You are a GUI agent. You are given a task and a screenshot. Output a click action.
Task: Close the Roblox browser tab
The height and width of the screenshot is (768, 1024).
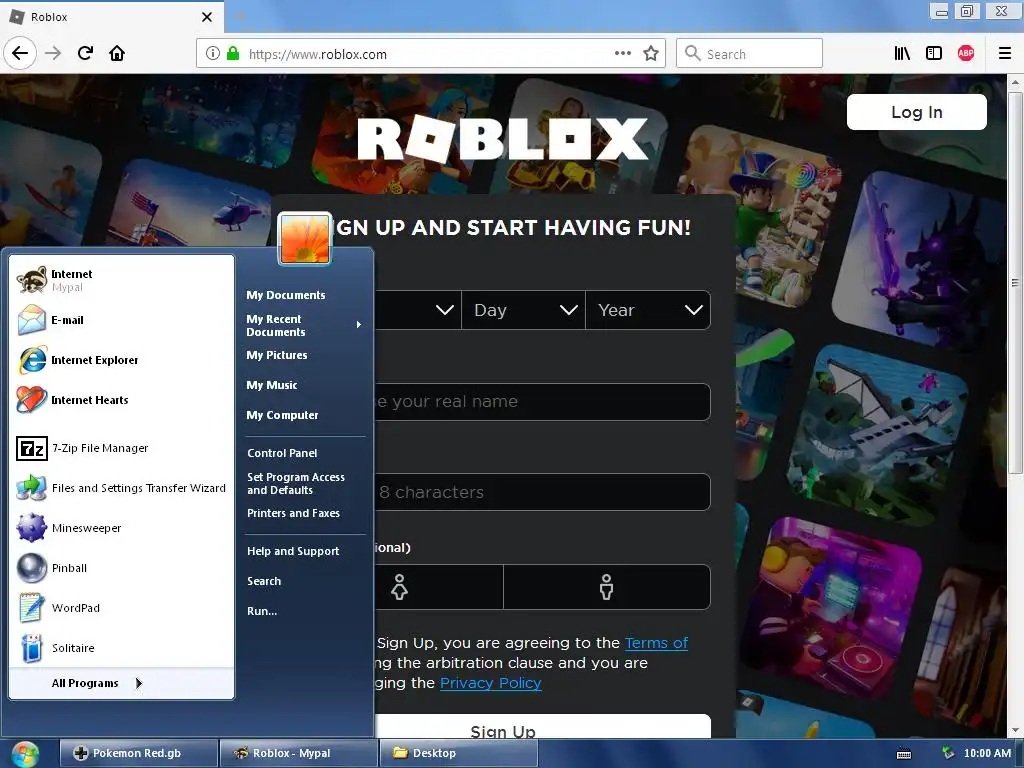(x=207, y=17)
